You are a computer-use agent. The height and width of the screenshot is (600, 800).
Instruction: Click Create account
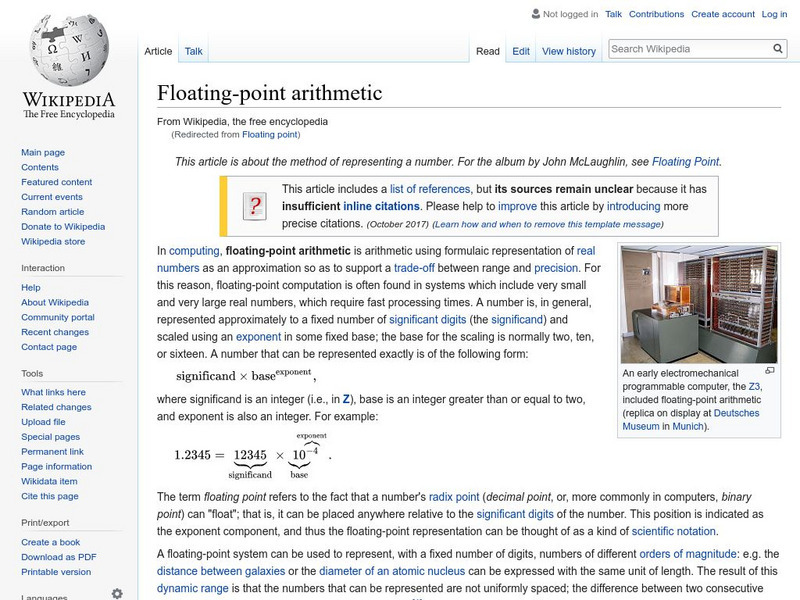(723, 14)
